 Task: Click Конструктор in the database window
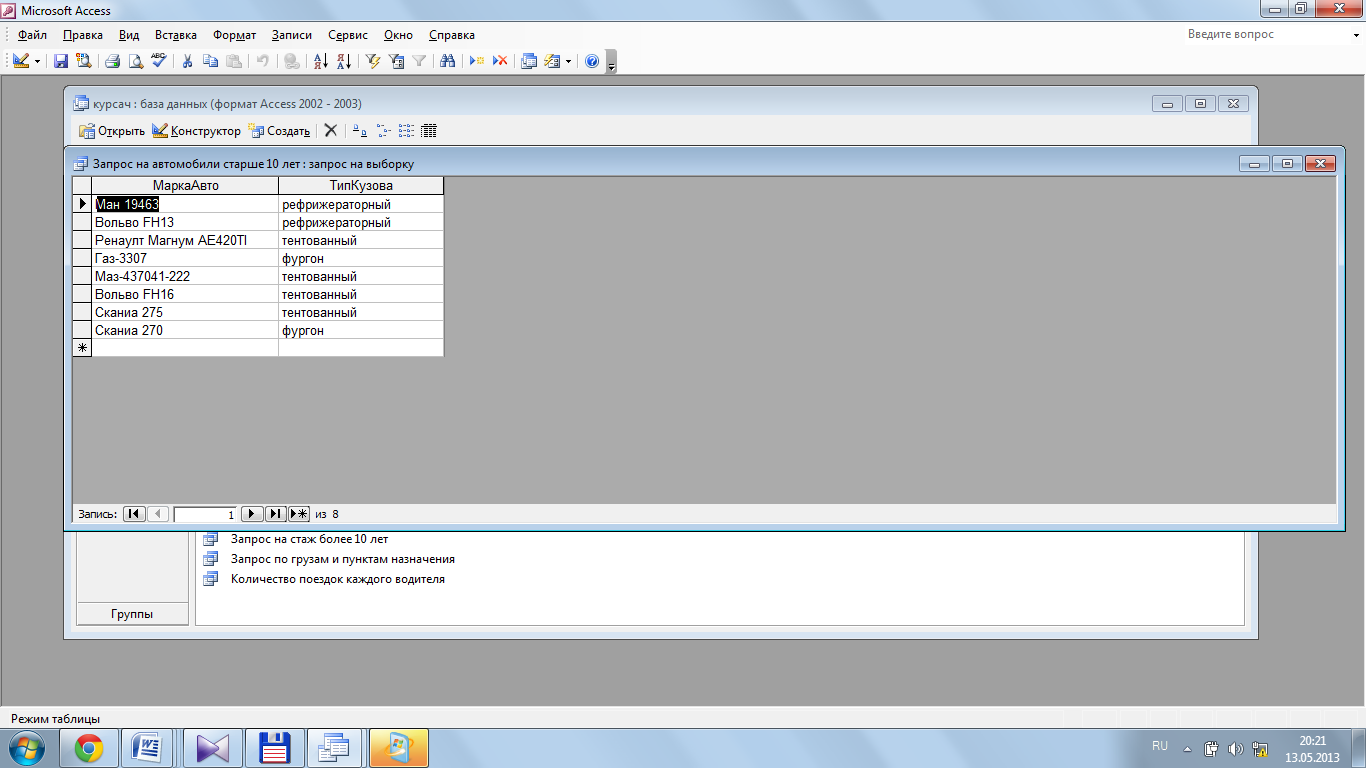tap(196, 131)
